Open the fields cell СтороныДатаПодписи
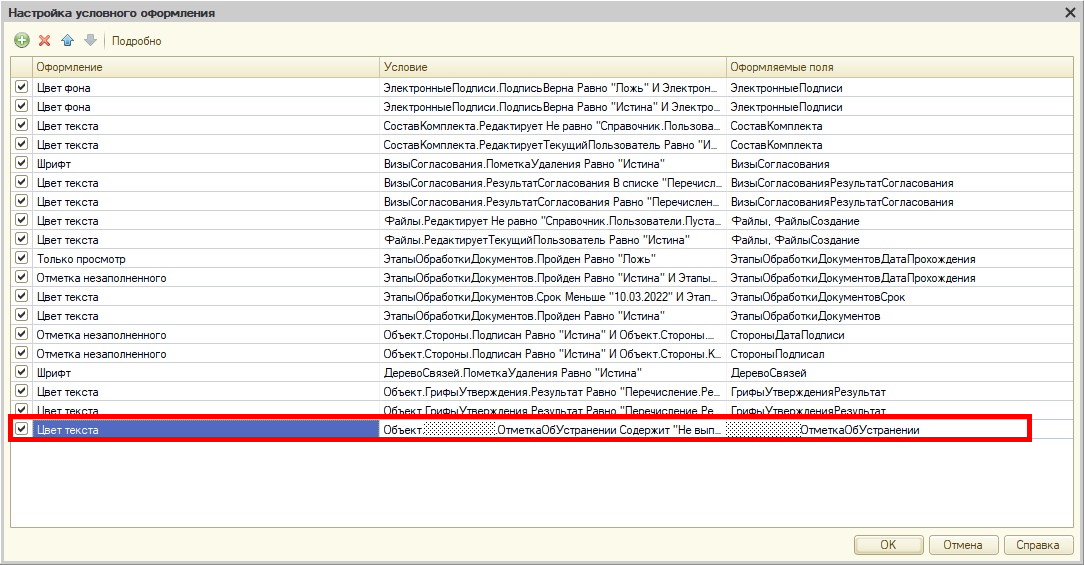This screenshot has height=565, width=1084. pos(899,335)
